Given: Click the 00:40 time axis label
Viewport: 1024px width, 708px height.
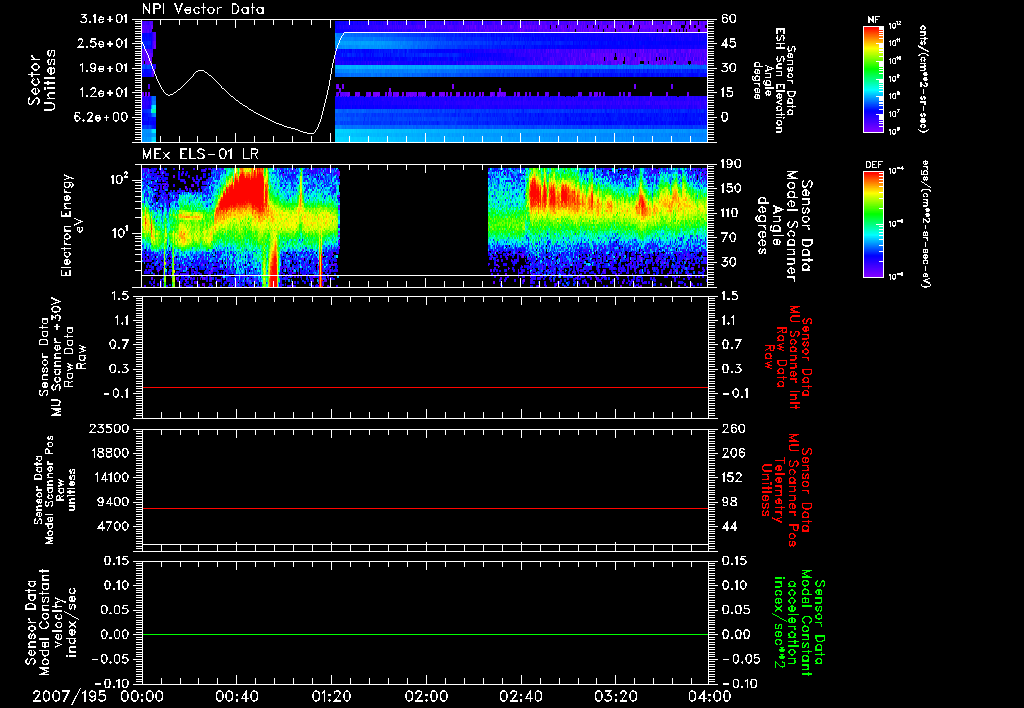Looking at the screenshot, I should pyautogui.click(x=236, y=696).
